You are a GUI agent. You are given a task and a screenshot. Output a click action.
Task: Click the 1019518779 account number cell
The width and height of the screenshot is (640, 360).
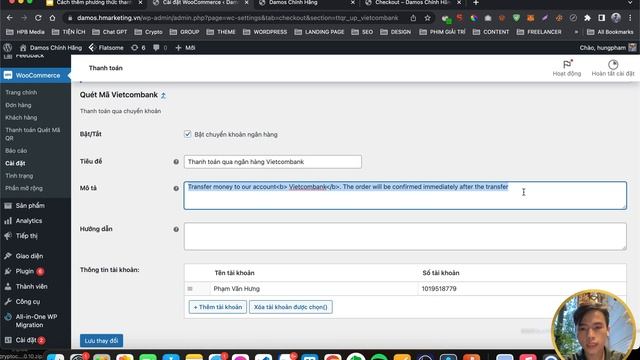522,289
